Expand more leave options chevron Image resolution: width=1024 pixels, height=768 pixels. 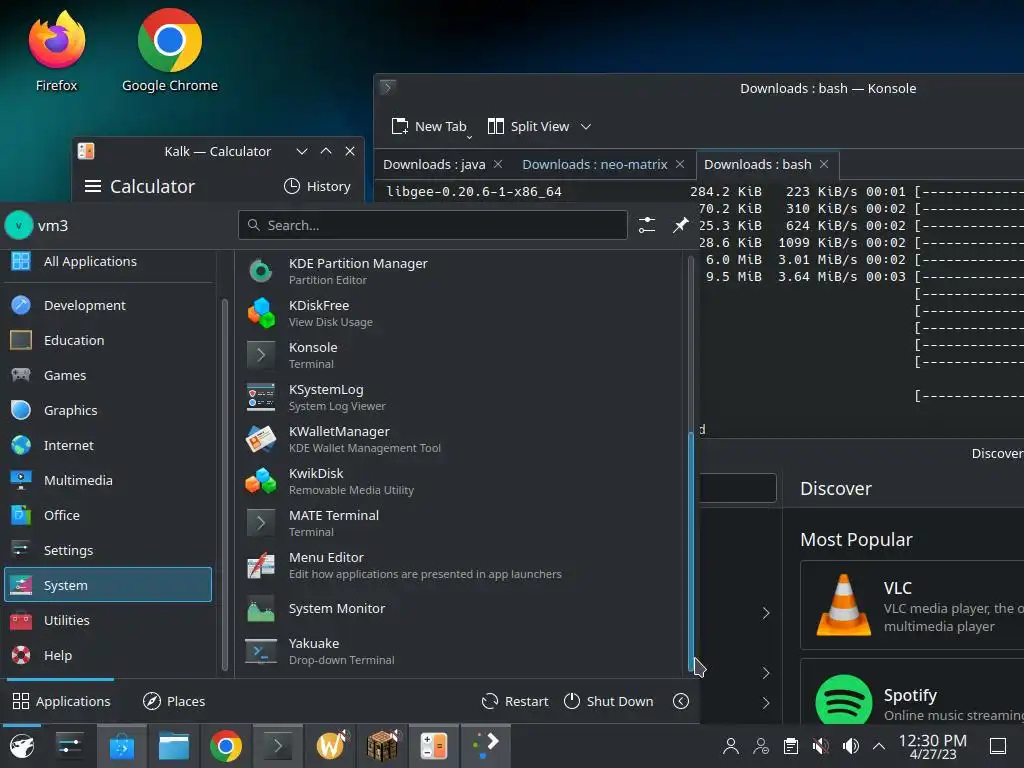point(680,701)
